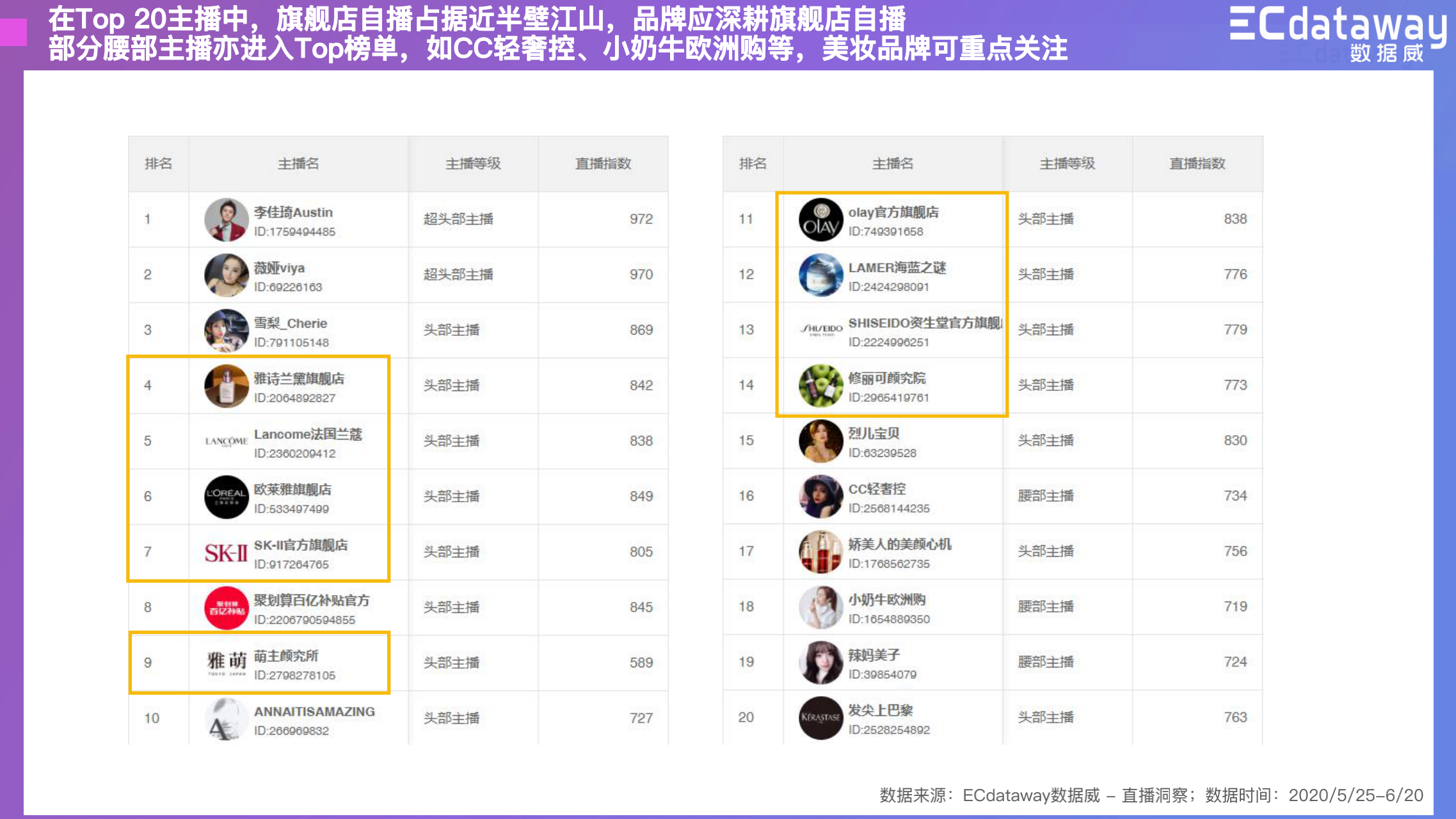Click live index value 972
Viewport: 1456px width, 819px height.
click(x=641, y=219)
